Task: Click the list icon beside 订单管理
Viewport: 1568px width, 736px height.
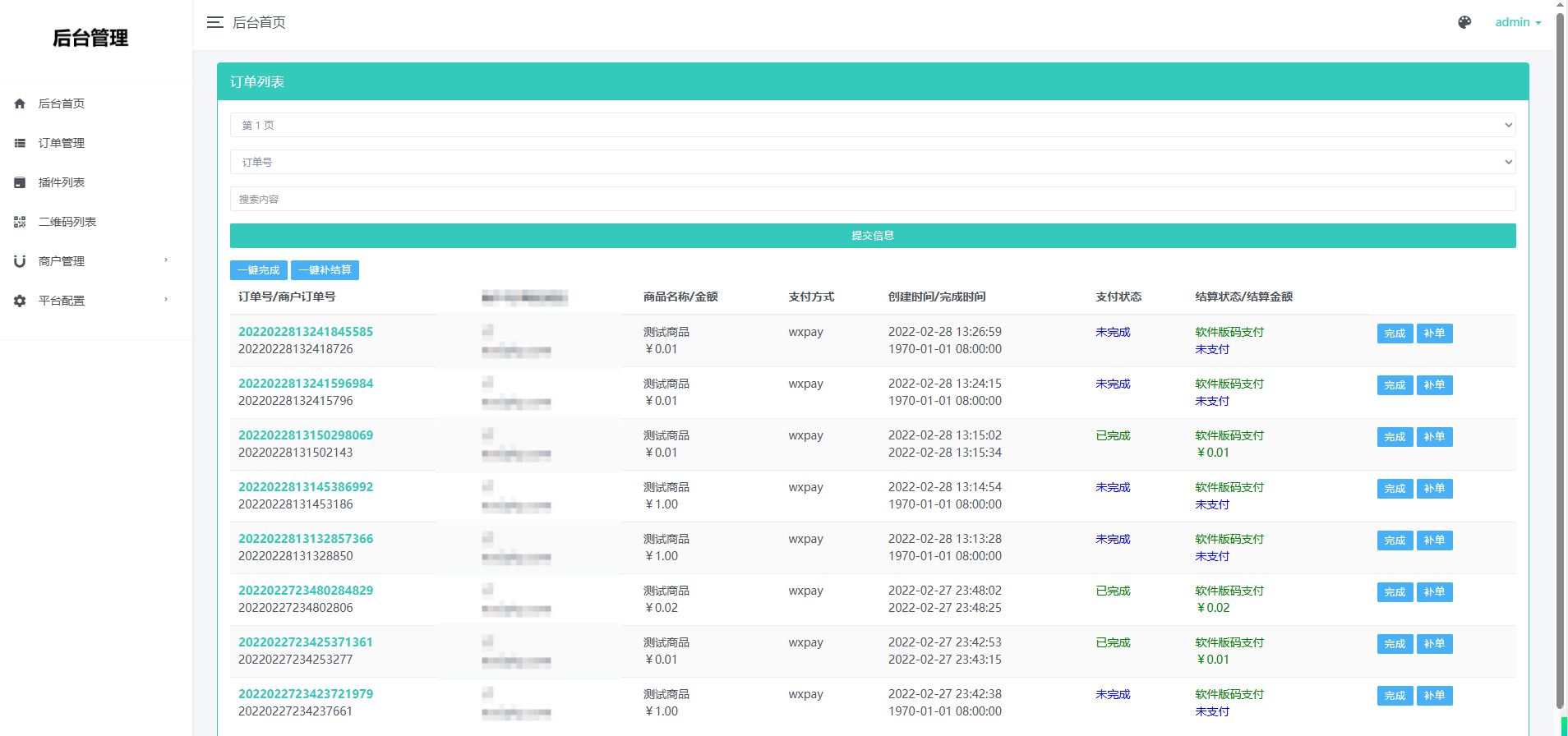Action: 20,143
